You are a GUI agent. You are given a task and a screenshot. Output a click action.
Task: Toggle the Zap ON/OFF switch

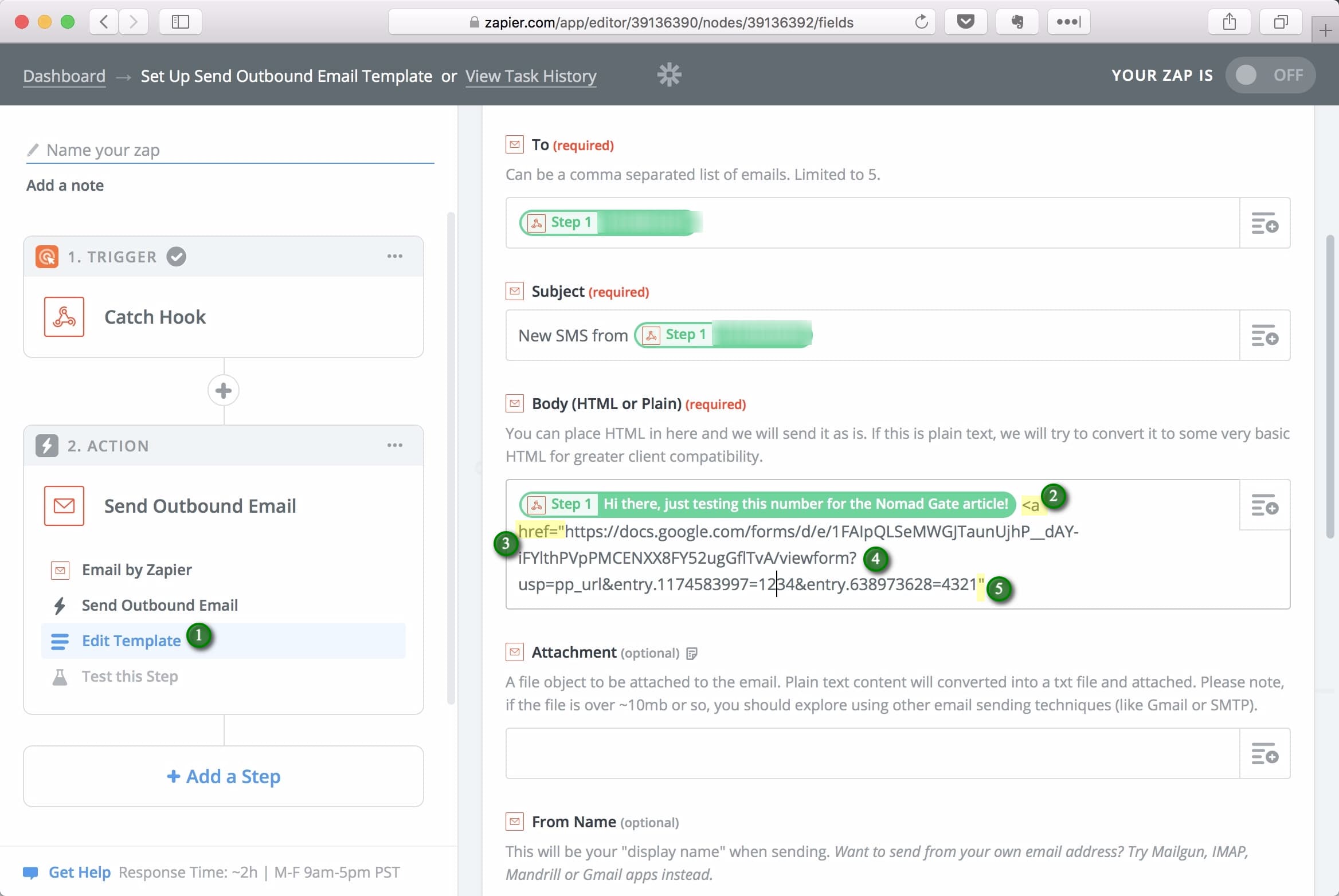tap(1270, 75)
